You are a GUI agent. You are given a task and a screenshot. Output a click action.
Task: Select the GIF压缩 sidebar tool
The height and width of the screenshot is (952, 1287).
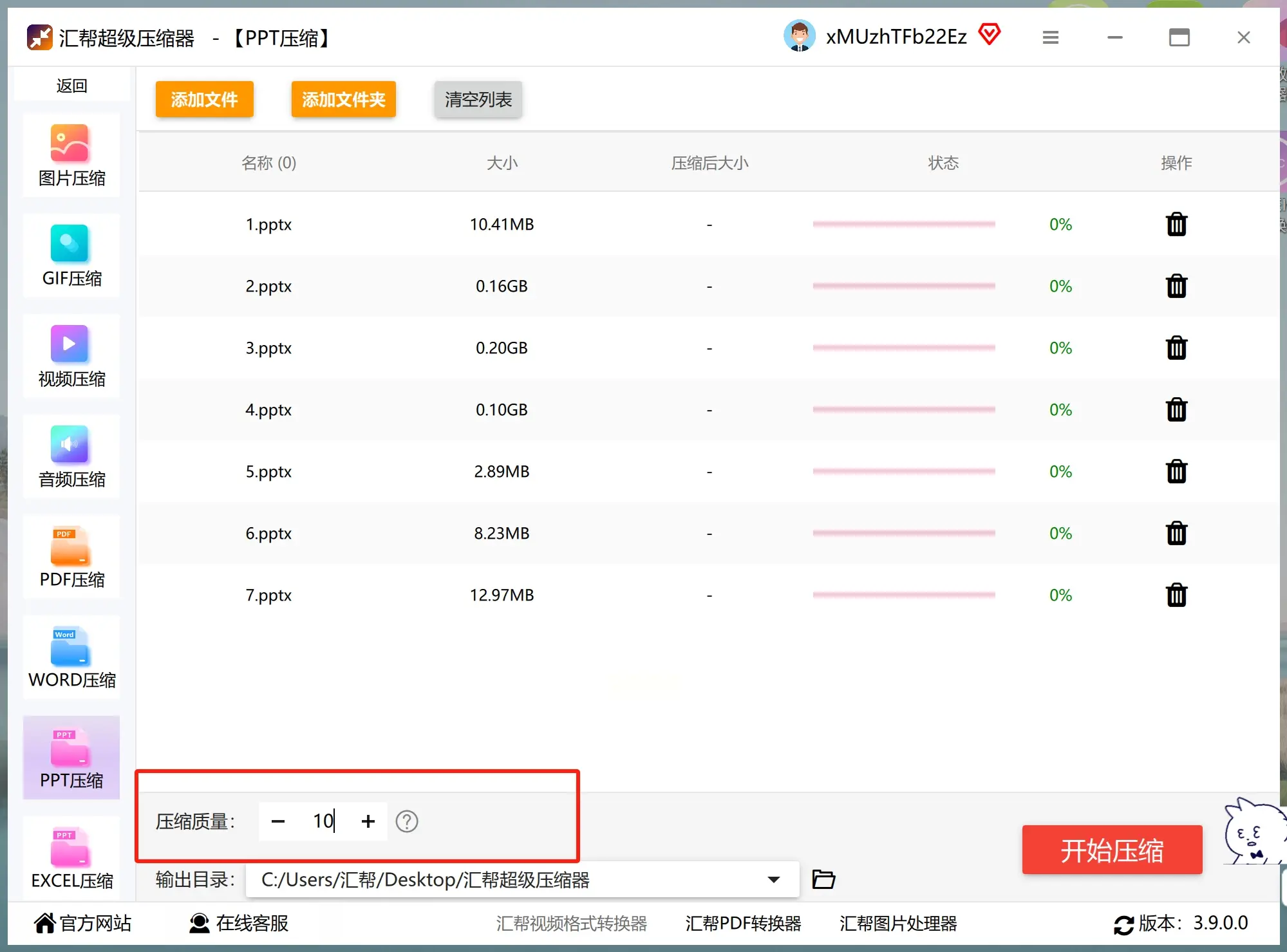(71, 255)
